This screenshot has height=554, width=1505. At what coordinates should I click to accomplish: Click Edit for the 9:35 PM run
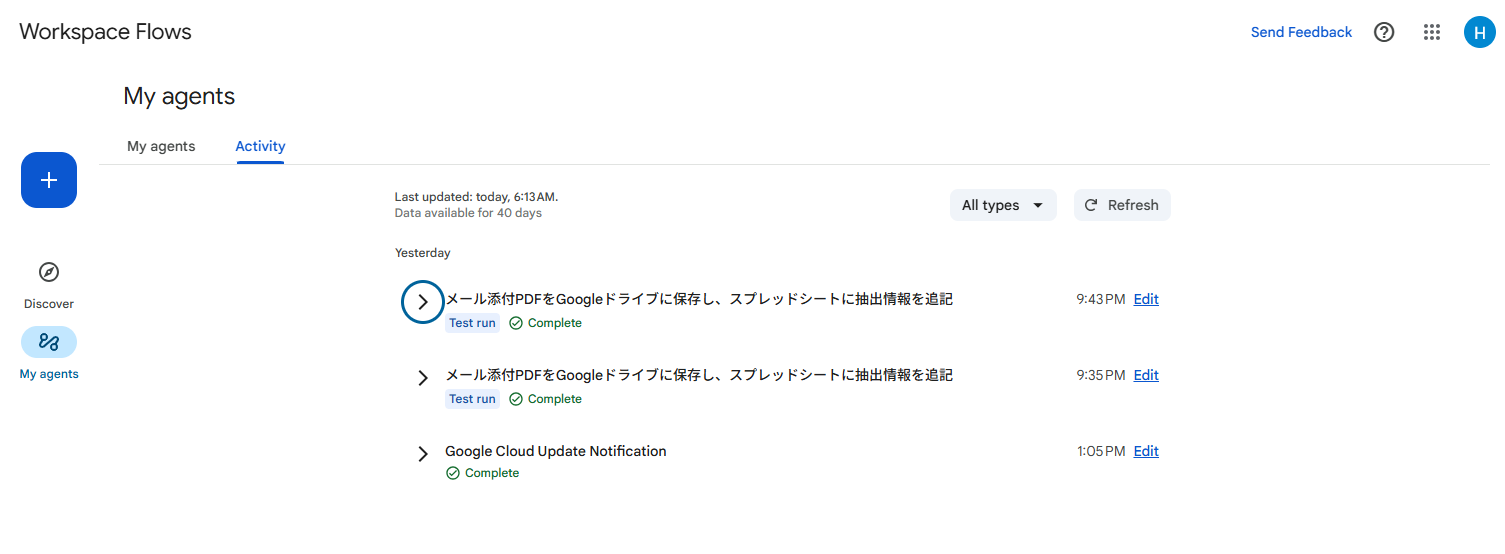coord(1146,375)
